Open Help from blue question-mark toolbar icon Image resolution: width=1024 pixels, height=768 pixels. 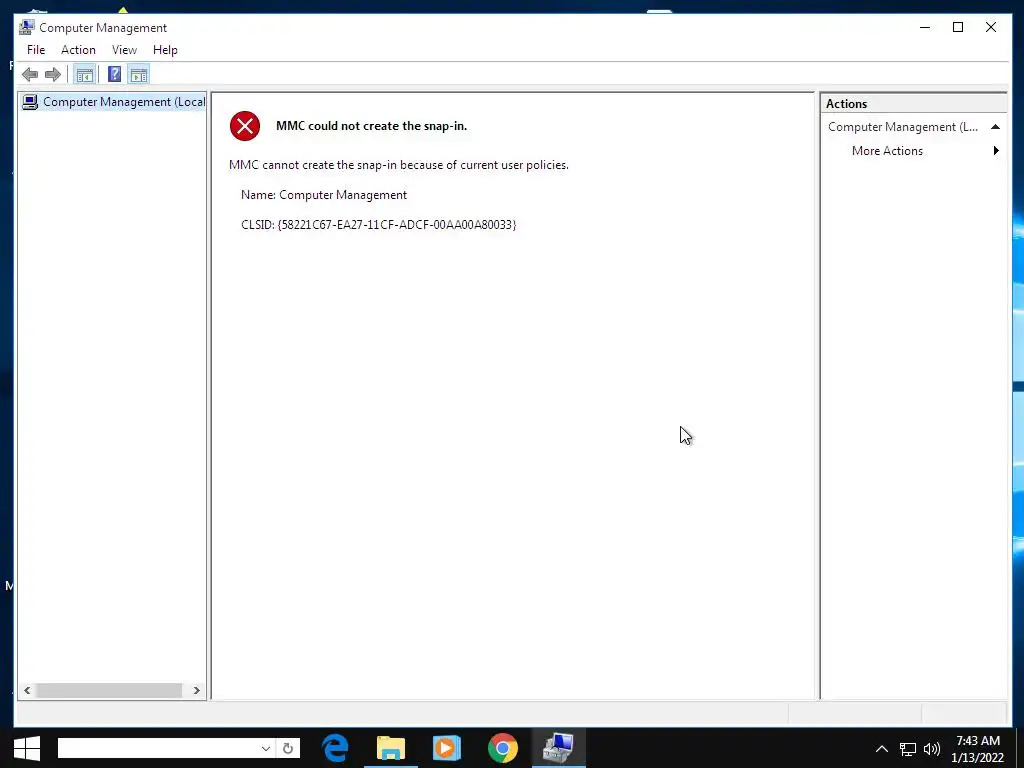point(114,74)
